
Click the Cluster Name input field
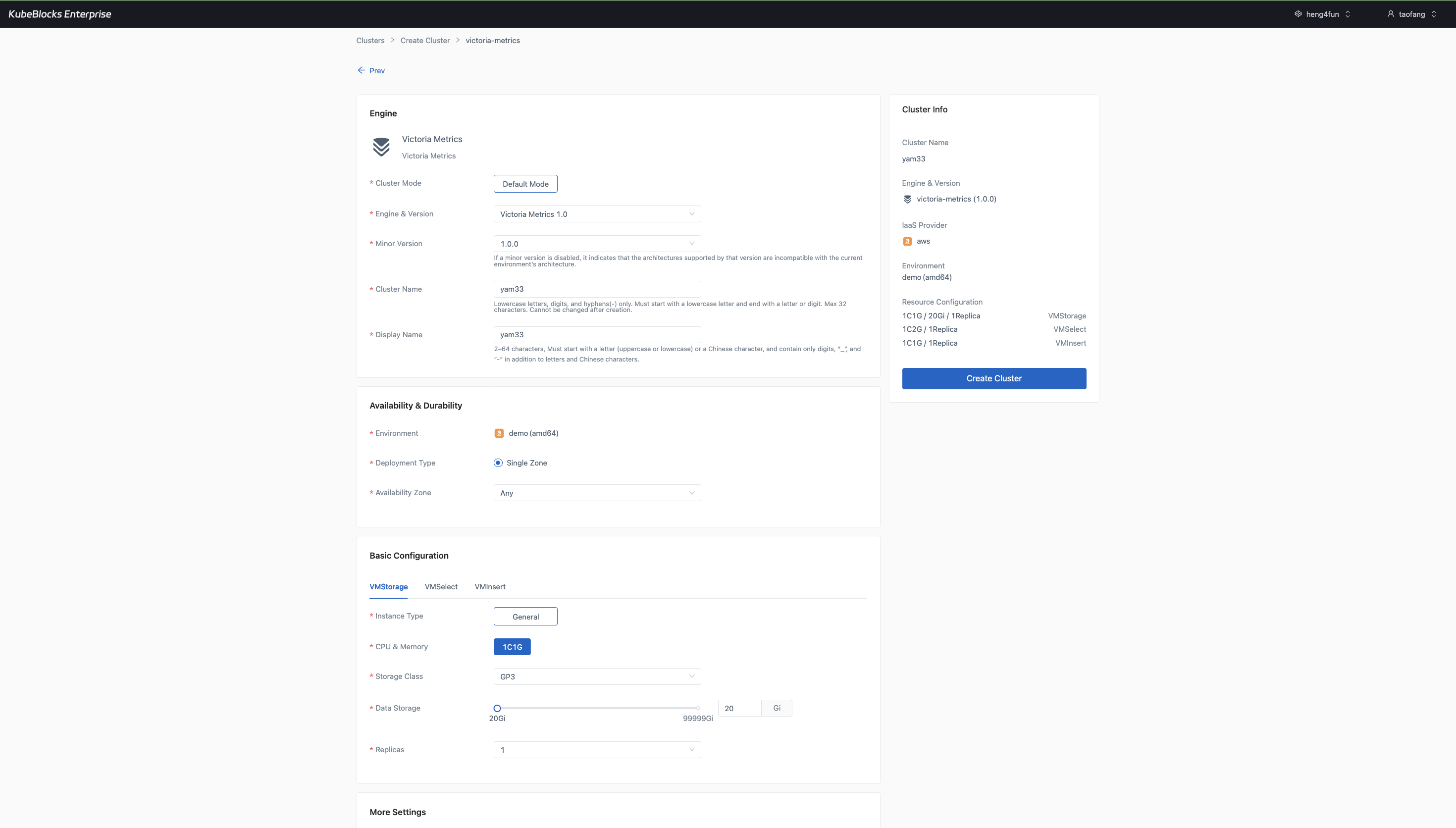tap(597, 289)
